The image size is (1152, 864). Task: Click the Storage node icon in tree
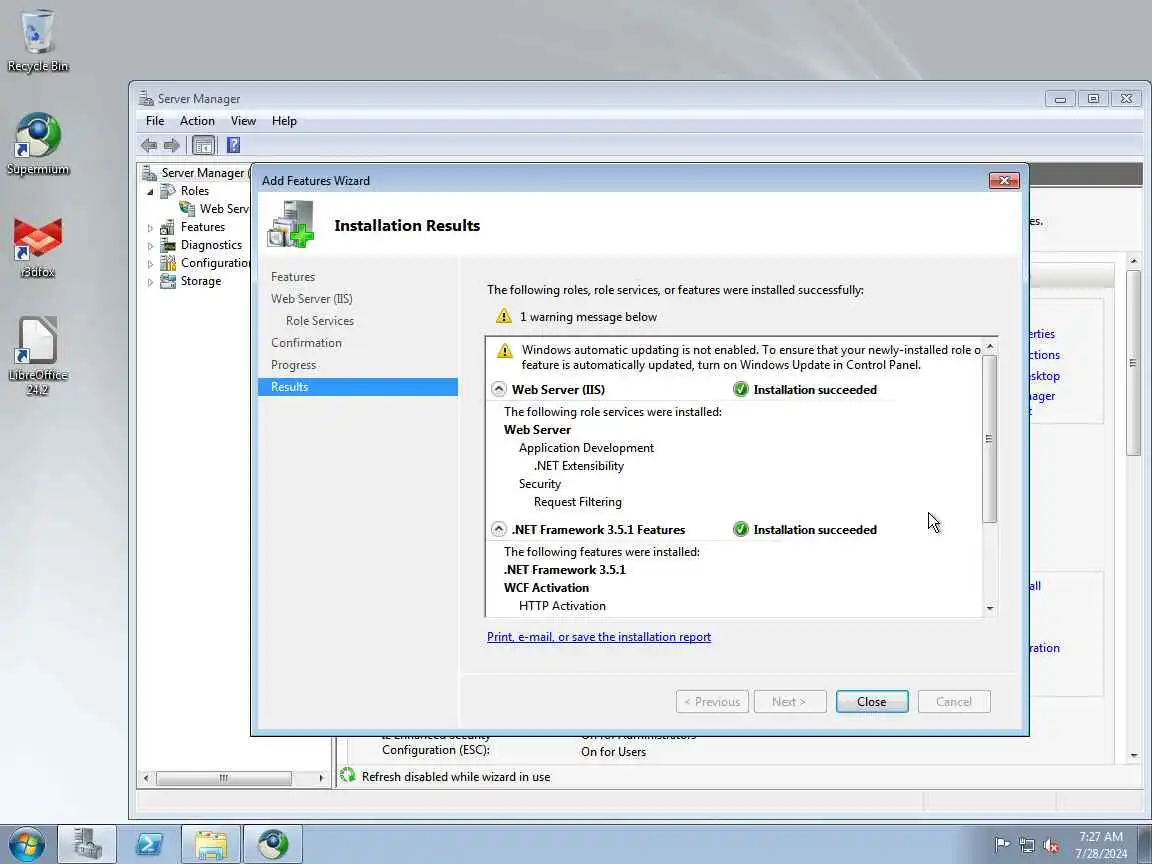coord(168,281)
